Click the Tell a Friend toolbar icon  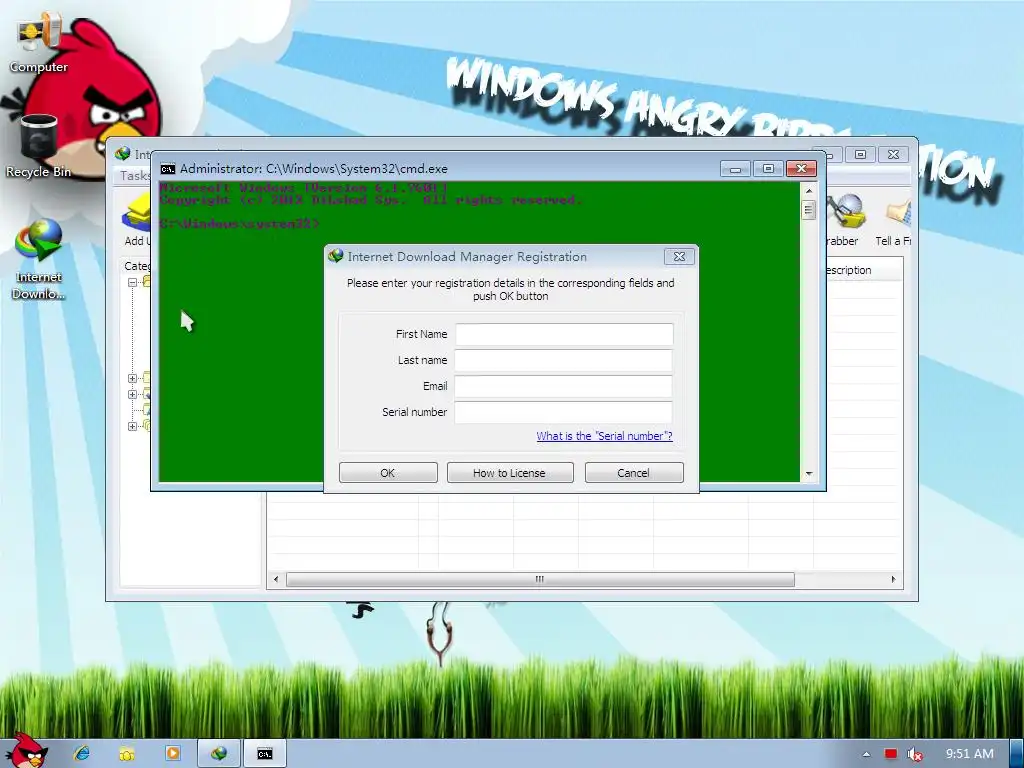coord(893,221)
